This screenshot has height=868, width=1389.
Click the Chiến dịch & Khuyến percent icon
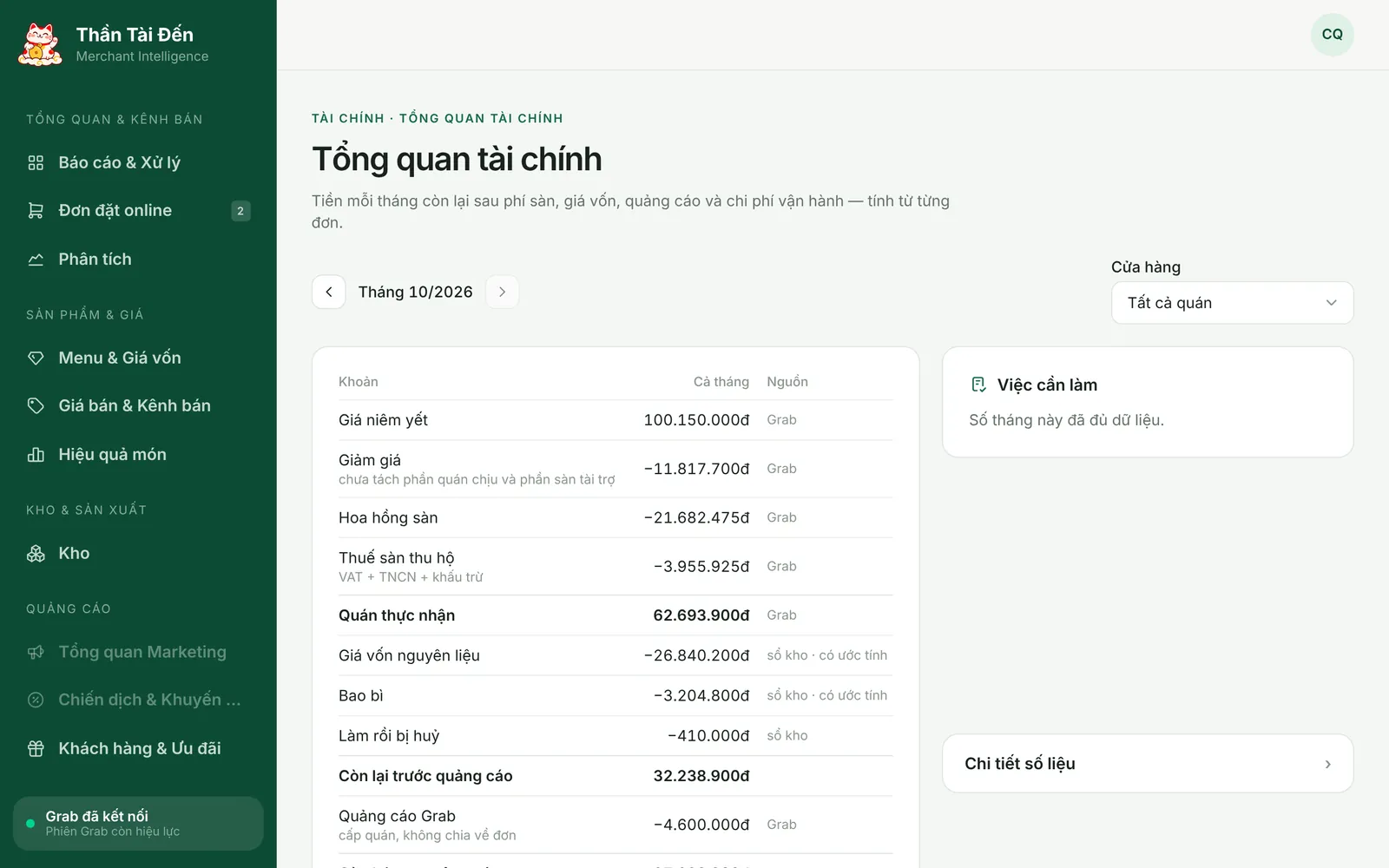pyautogui.click(x=36, y=700)
